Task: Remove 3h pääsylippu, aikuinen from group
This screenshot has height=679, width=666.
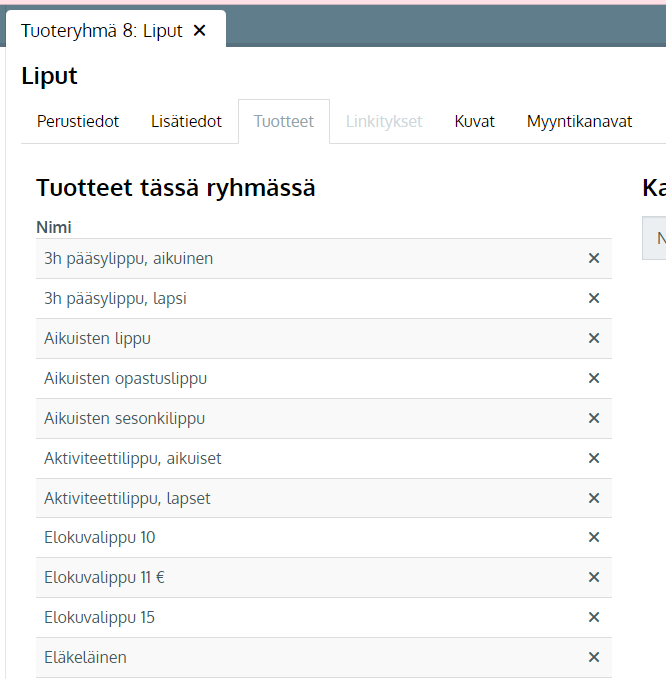Action: [x=594, y=258]
